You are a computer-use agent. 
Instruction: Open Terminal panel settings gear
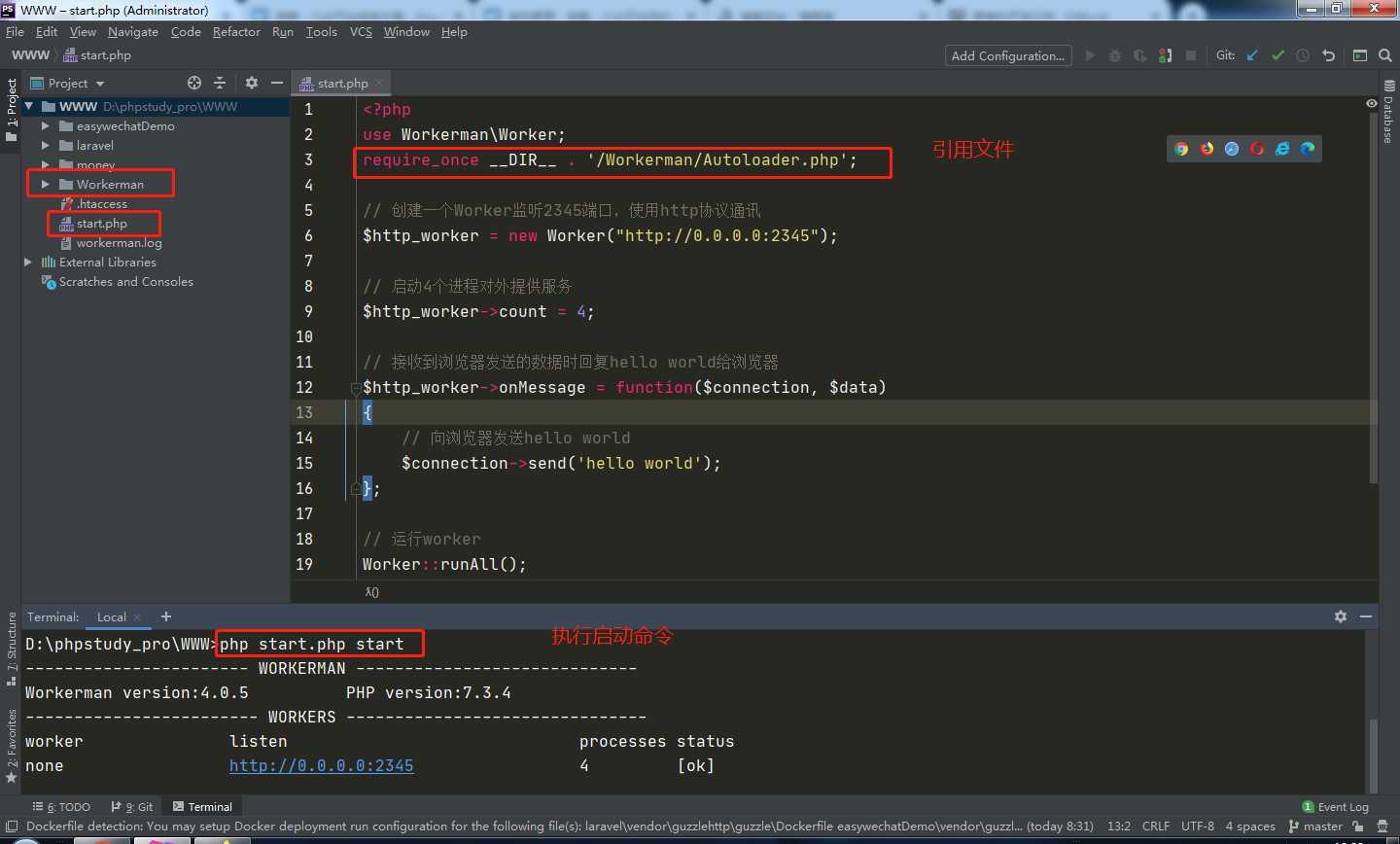(1341, 616)
